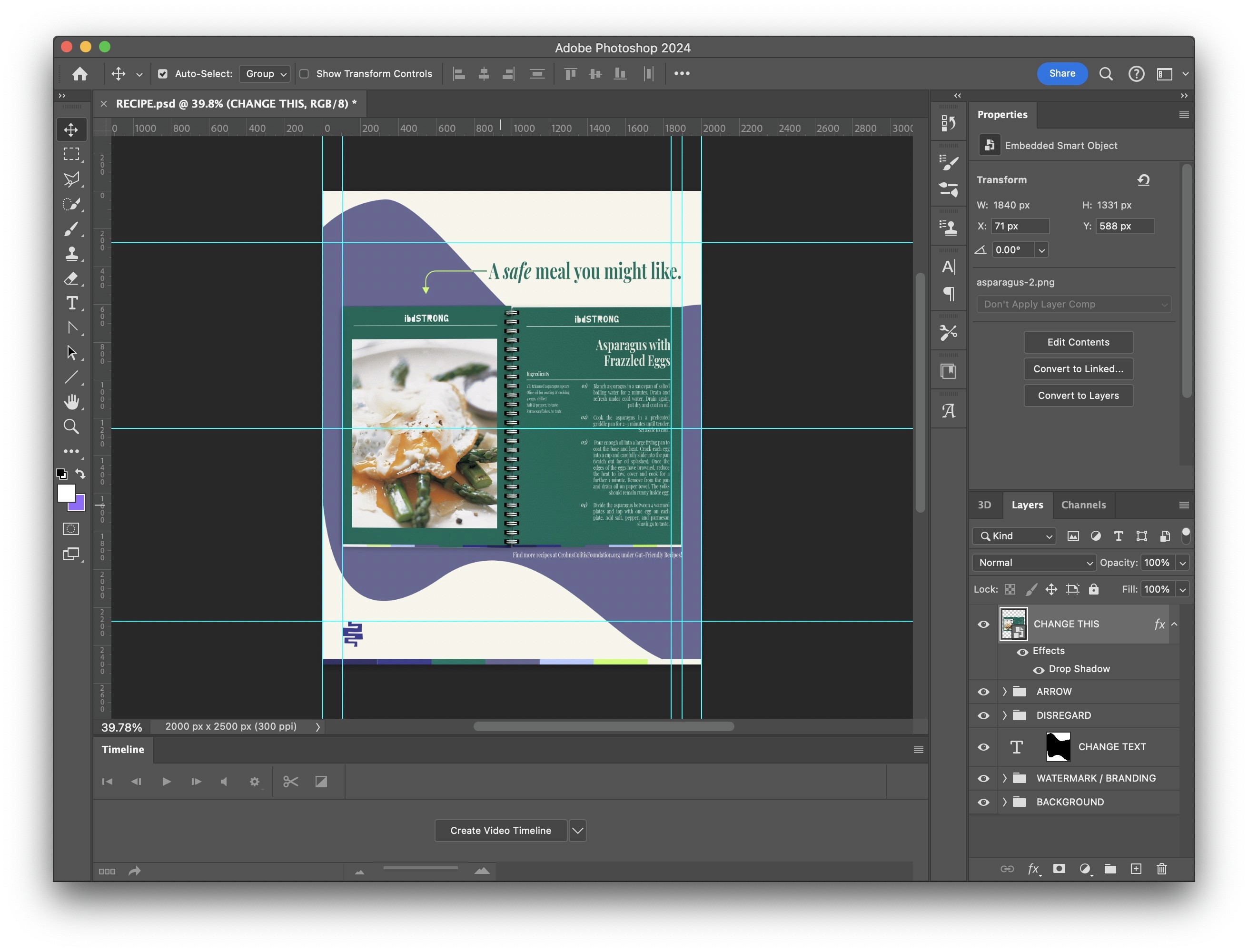
Task: Click the Reset Transform icon
Action: coord(1143,180)
